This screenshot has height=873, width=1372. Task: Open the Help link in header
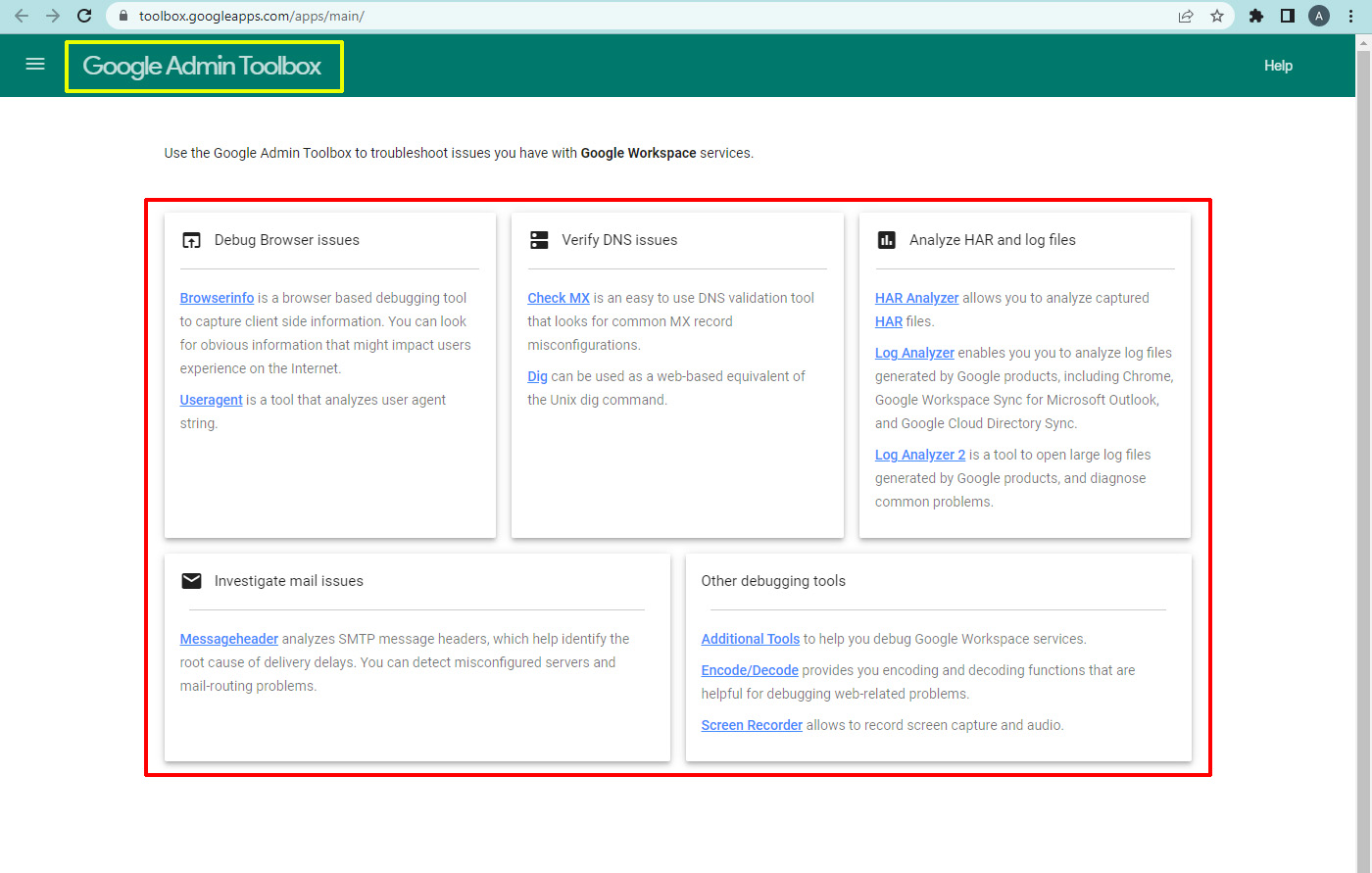[x=1278, y=66]
